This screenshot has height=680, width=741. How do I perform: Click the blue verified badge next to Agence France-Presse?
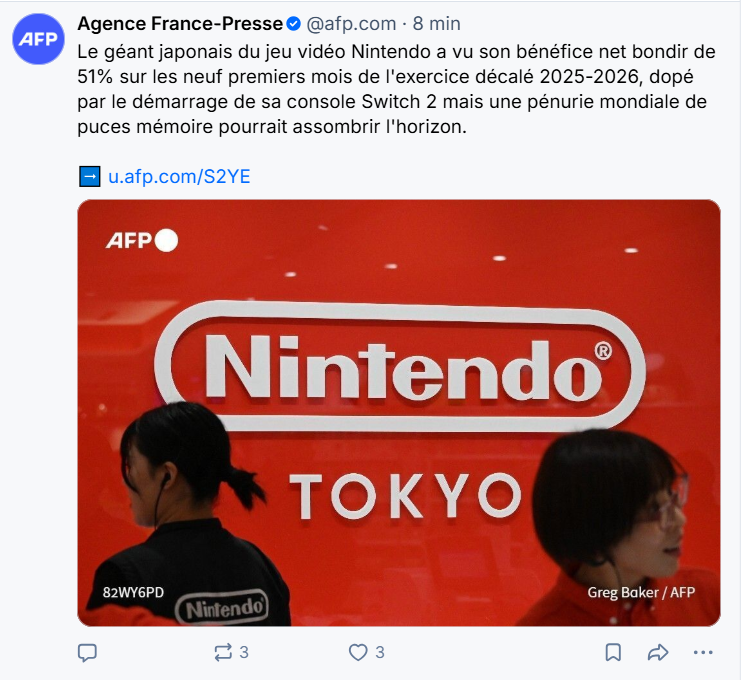pyautogui.click(x=294, y=24)
